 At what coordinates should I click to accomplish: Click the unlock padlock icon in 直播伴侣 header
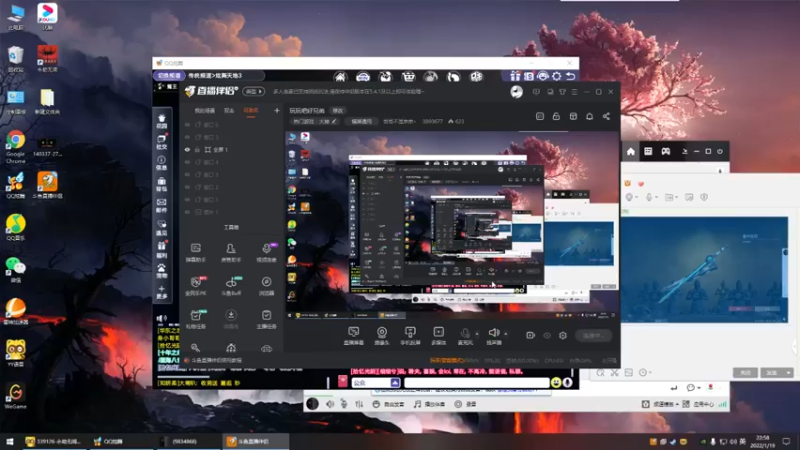556,116
